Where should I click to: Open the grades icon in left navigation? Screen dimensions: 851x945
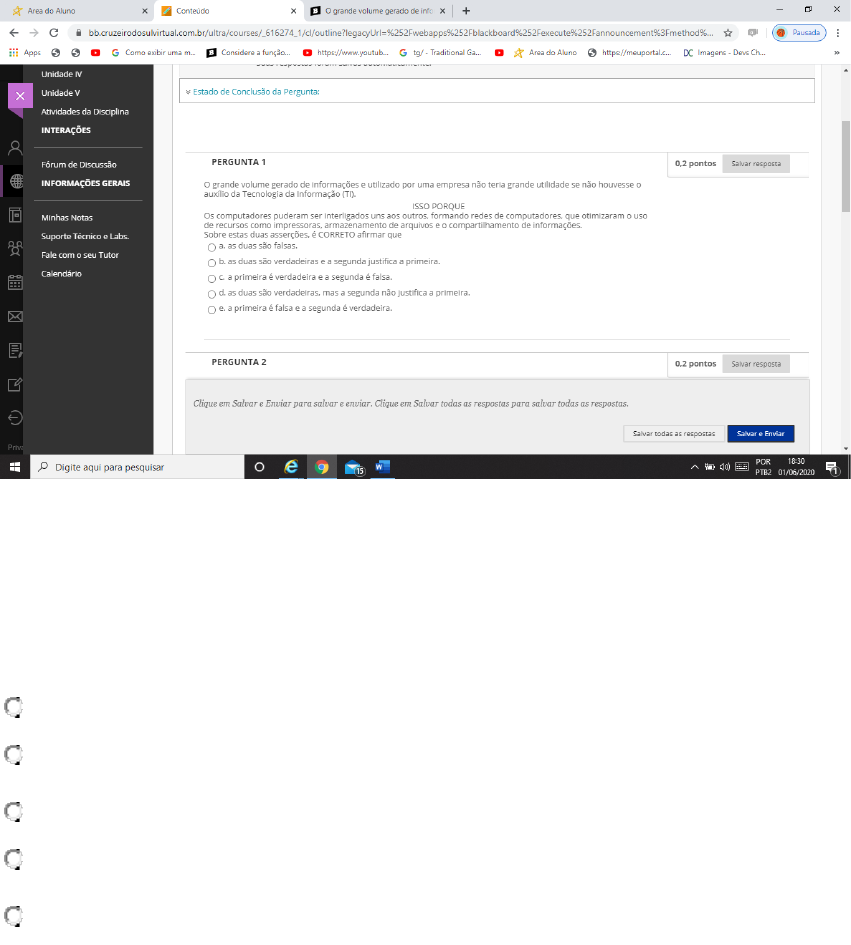pos(15,350)
